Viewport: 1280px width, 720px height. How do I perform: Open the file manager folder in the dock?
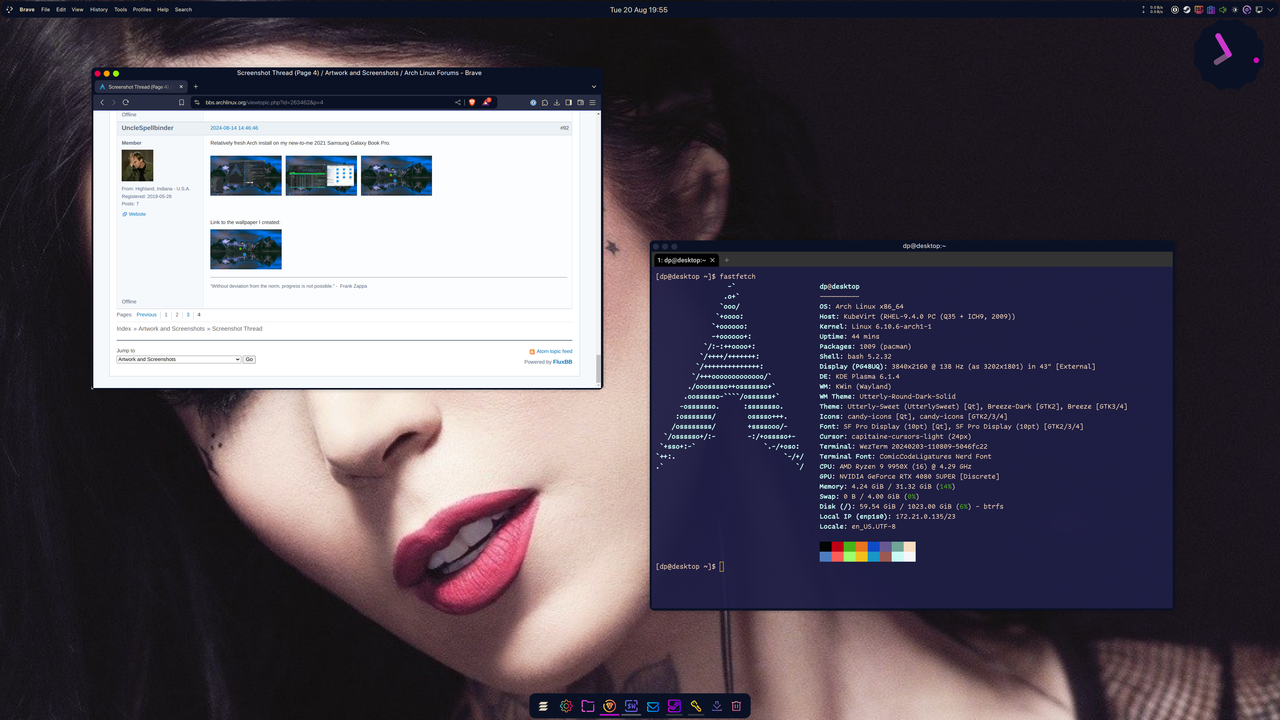pyautogui.click(x=587, y=706)
